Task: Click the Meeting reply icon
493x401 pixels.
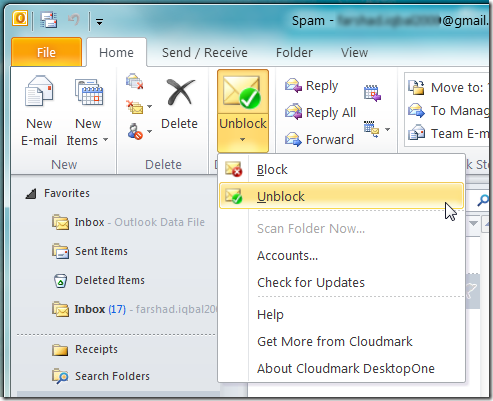Action: 372,93
